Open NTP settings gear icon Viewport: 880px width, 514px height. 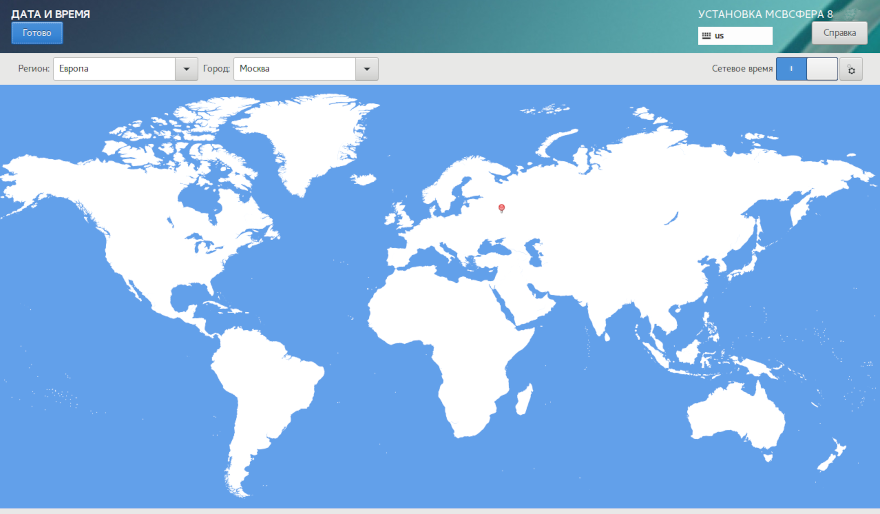[851, 70]
